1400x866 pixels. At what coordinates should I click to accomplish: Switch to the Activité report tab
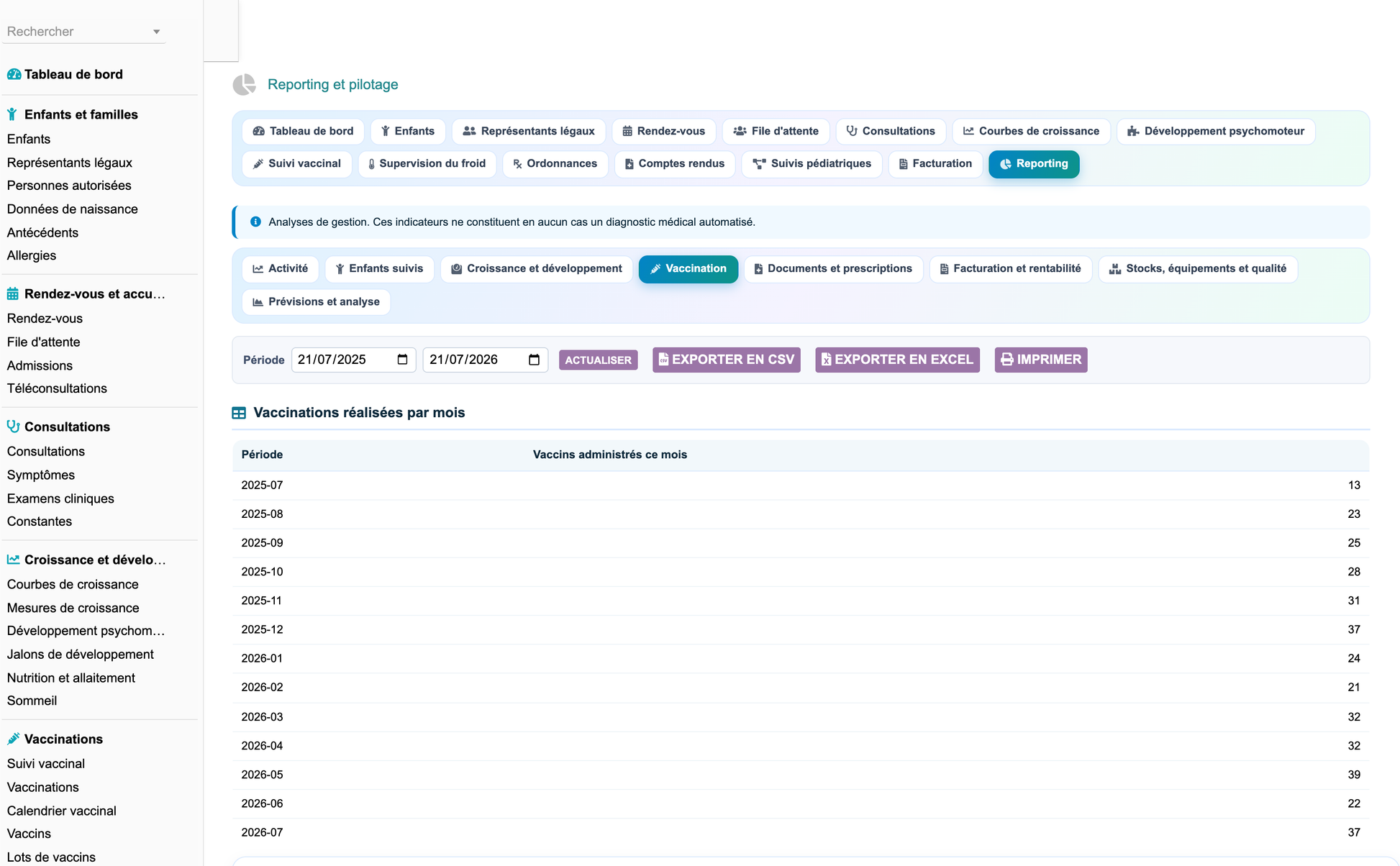[280, 269]
